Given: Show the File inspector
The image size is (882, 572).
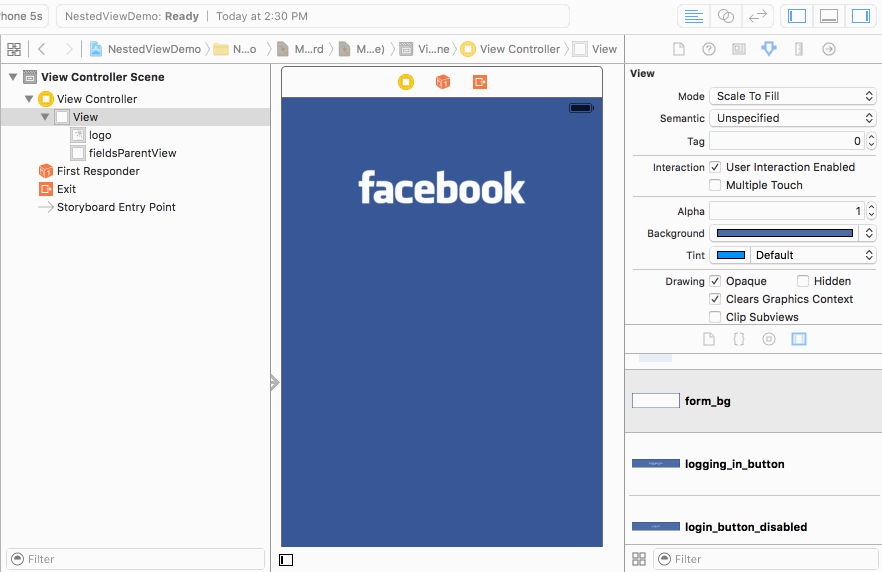Looking at the screenshot, I should [679, 49].
